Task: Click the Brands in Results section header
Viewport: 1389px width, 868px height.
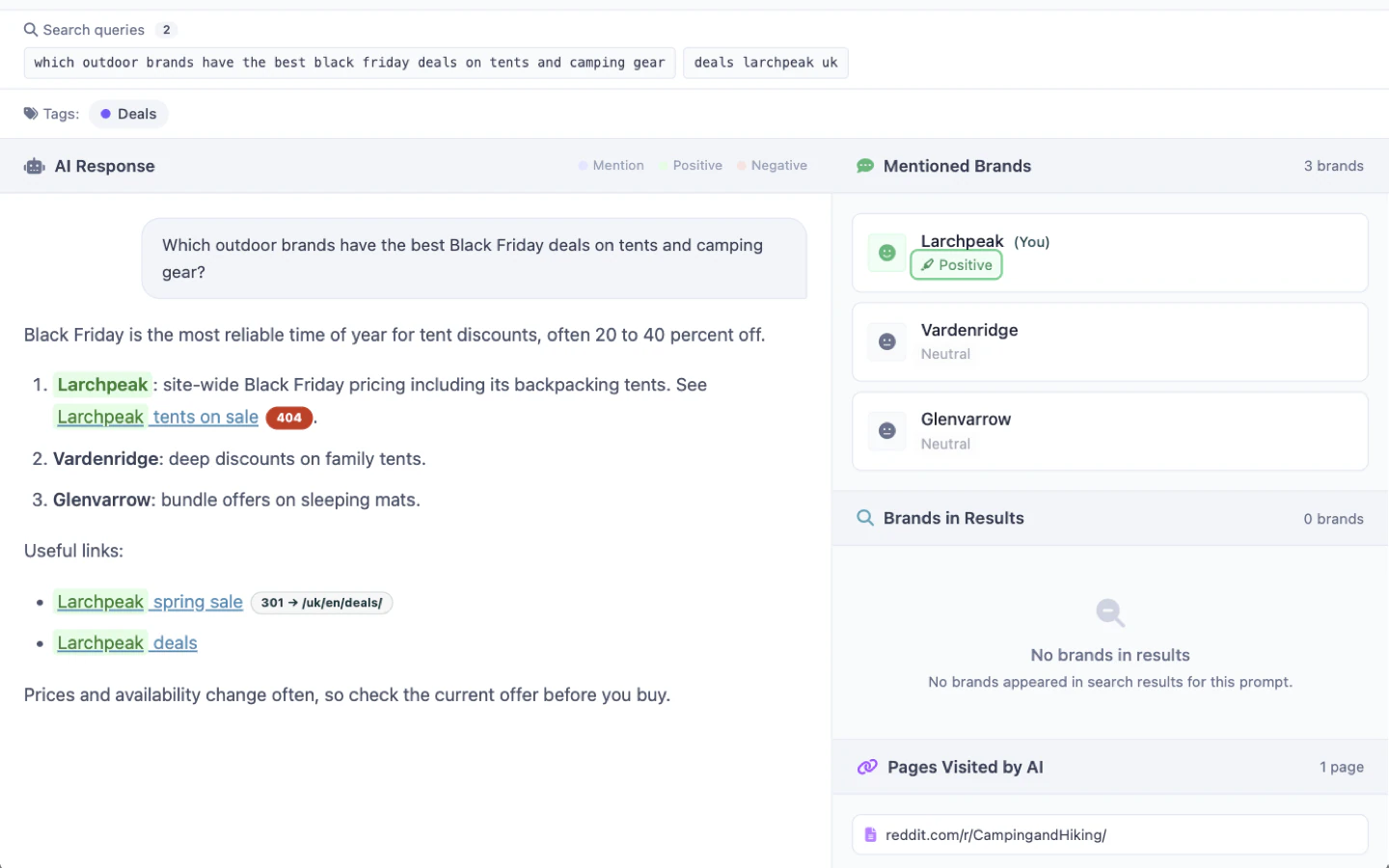Action: click(x=1110, y=518)
